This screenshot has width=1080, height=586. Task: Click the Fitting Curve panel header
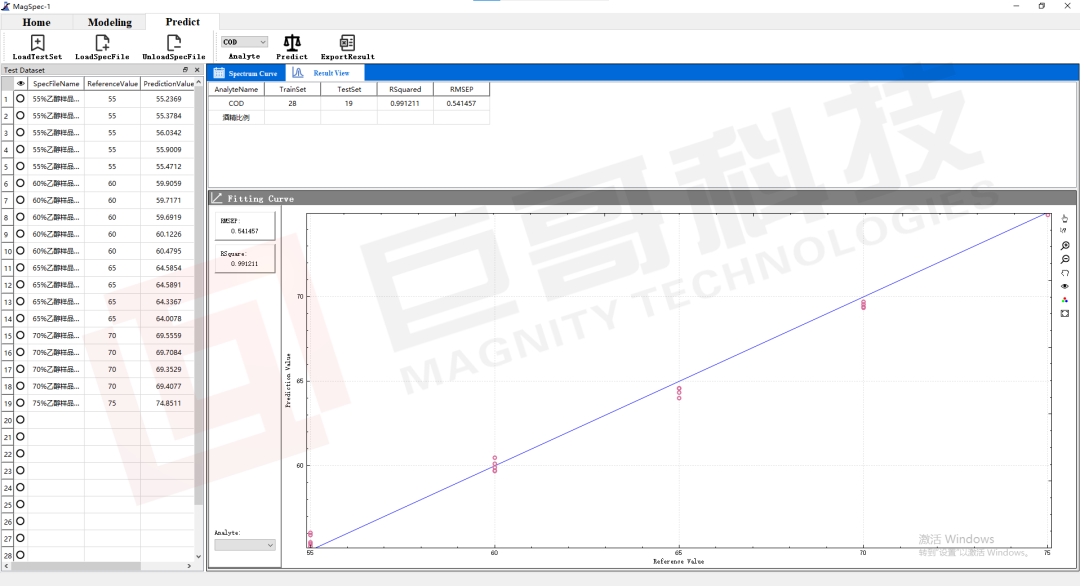coord(642,198)
